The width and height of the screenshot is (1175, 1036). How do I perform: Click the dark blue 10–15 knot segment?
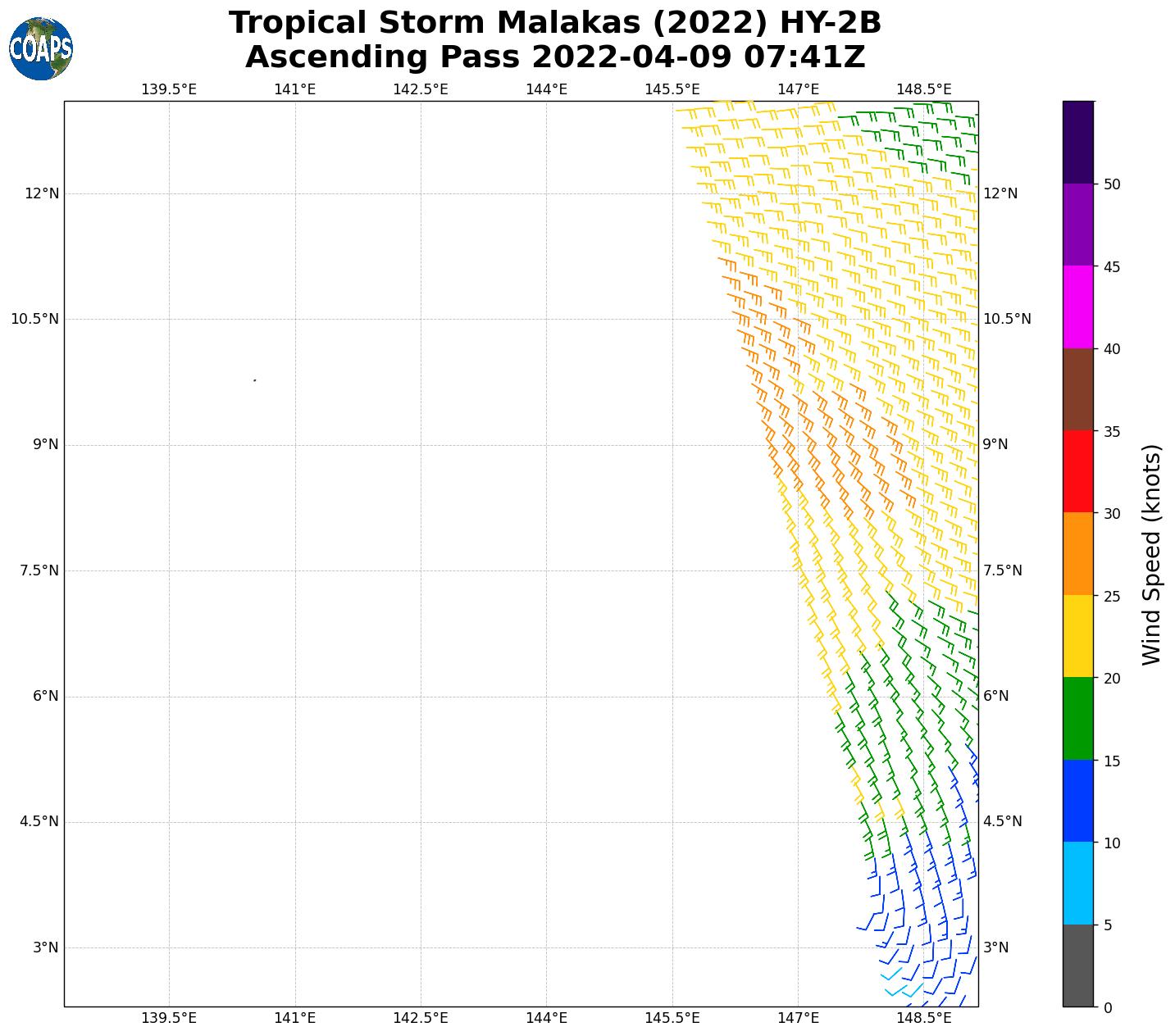pos(1077,801)
